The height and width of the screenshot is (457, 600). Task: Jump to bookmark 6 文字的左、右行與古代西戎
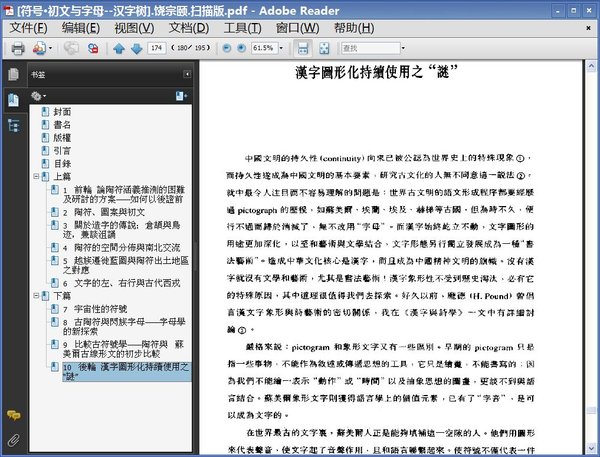coord(121,283)
